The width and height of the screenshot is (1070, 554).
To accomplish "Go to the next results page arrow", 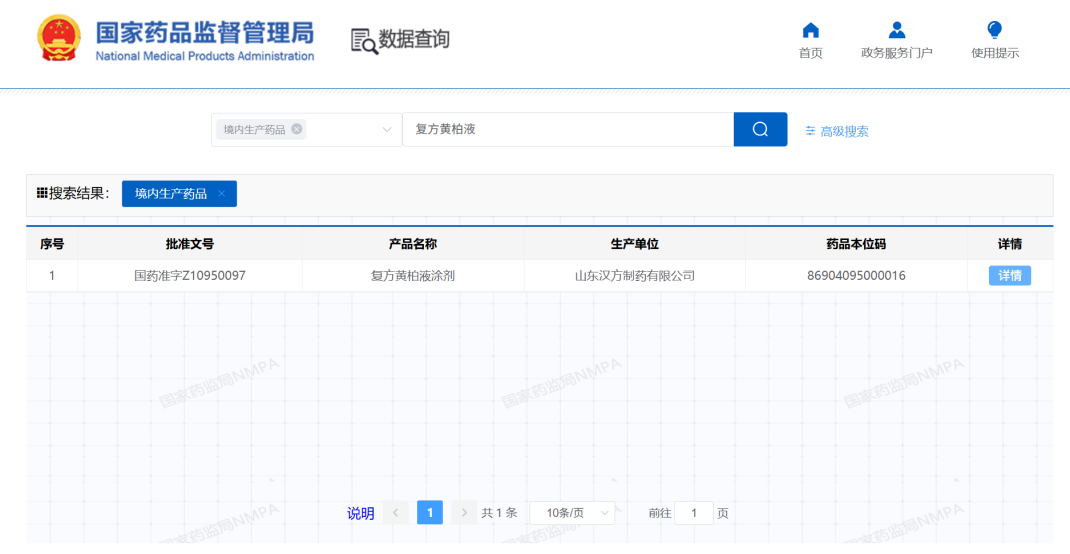I will 463,513.
